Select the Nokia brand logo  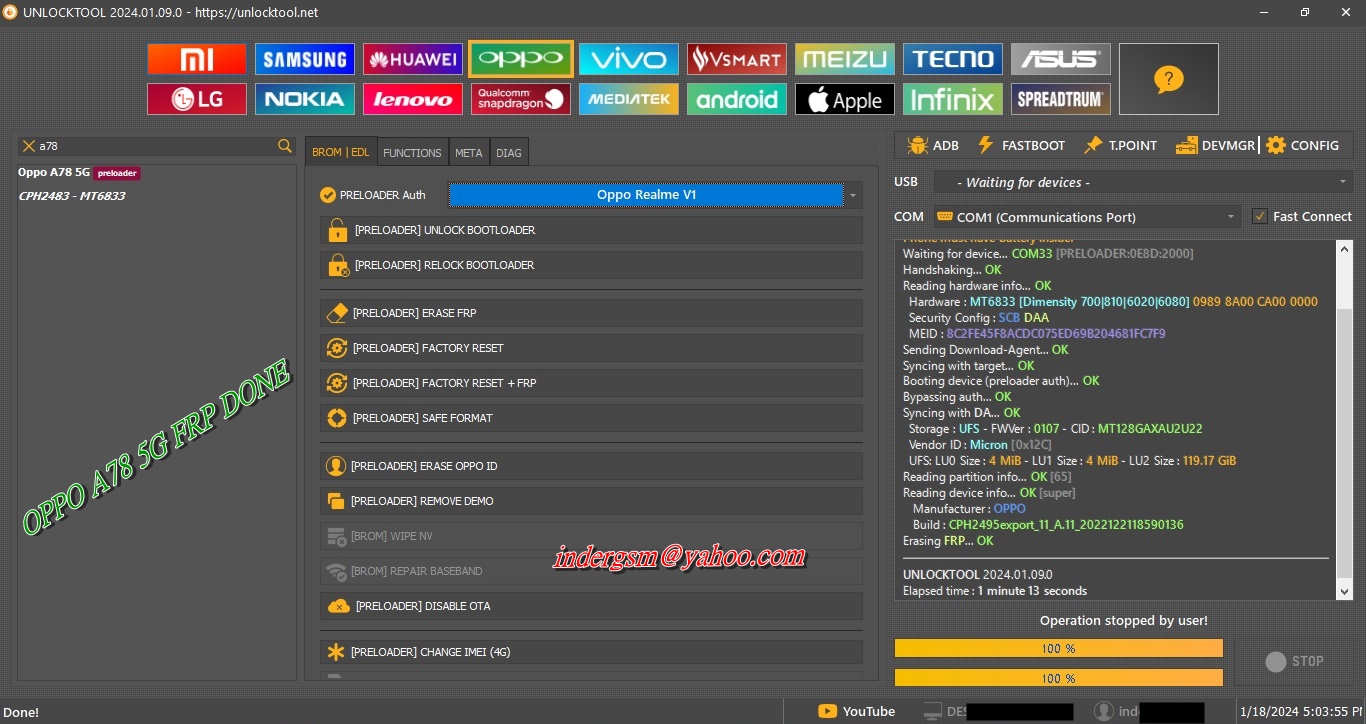304,99
